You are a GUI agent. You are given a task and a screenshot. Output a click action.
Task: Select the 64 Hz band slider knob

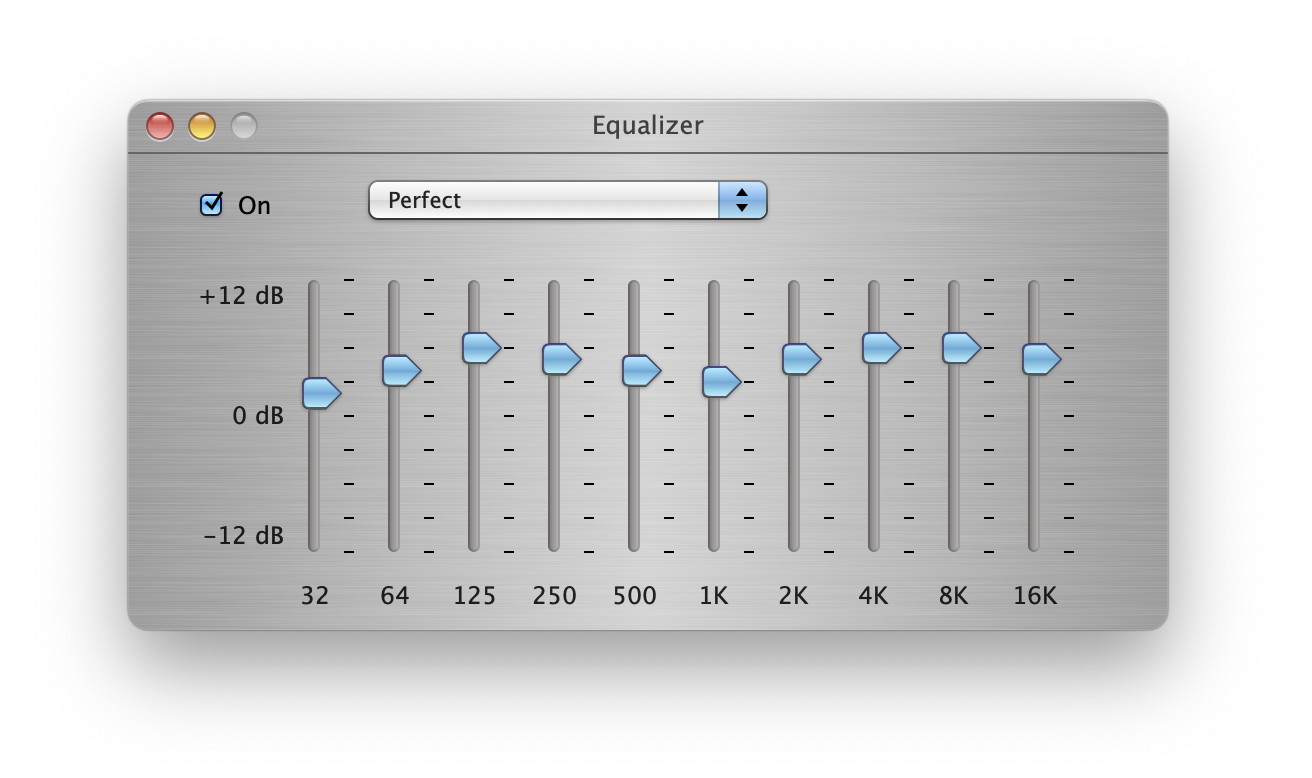400,370
